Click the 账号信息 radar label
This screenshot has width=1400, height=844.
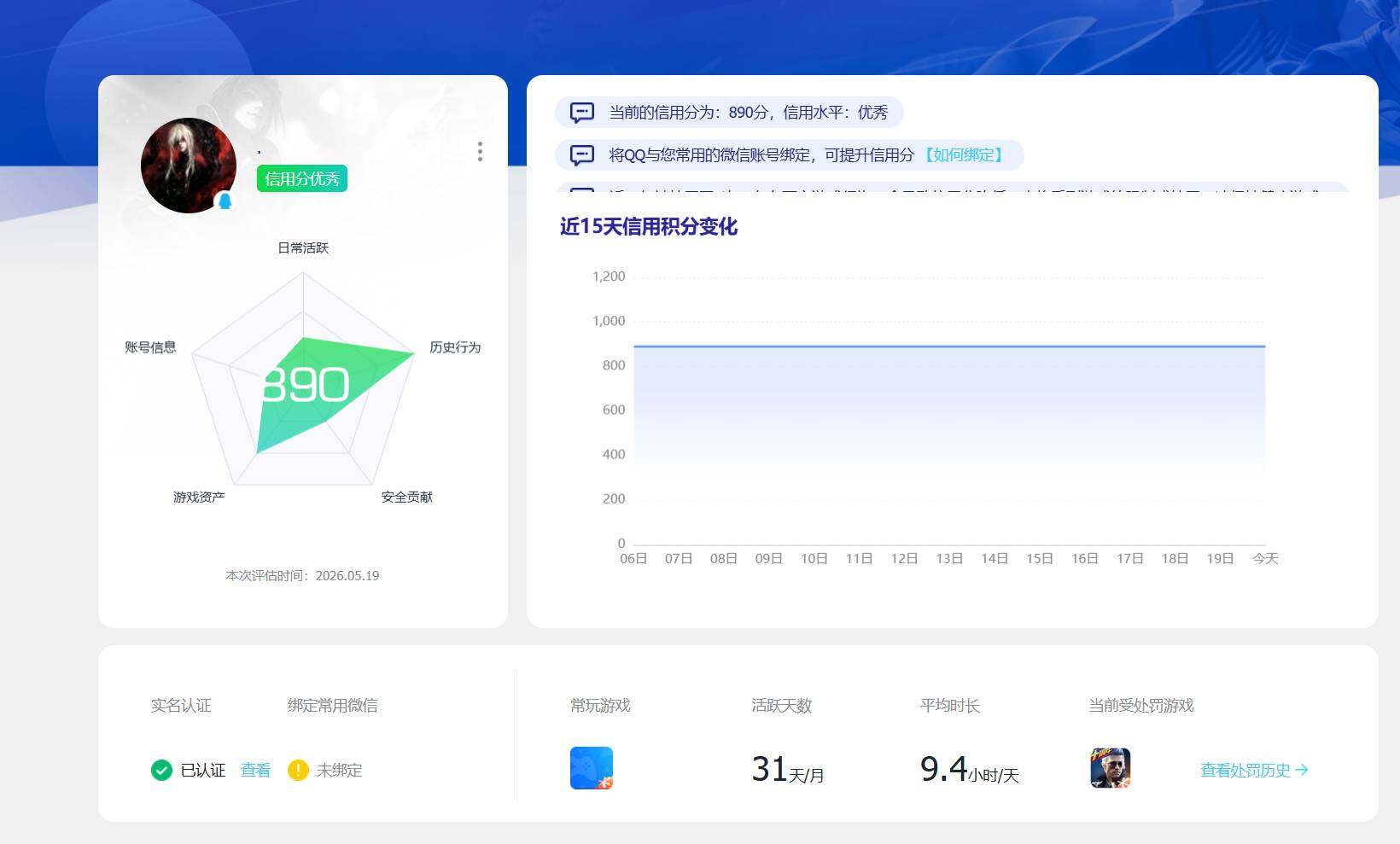150,346
